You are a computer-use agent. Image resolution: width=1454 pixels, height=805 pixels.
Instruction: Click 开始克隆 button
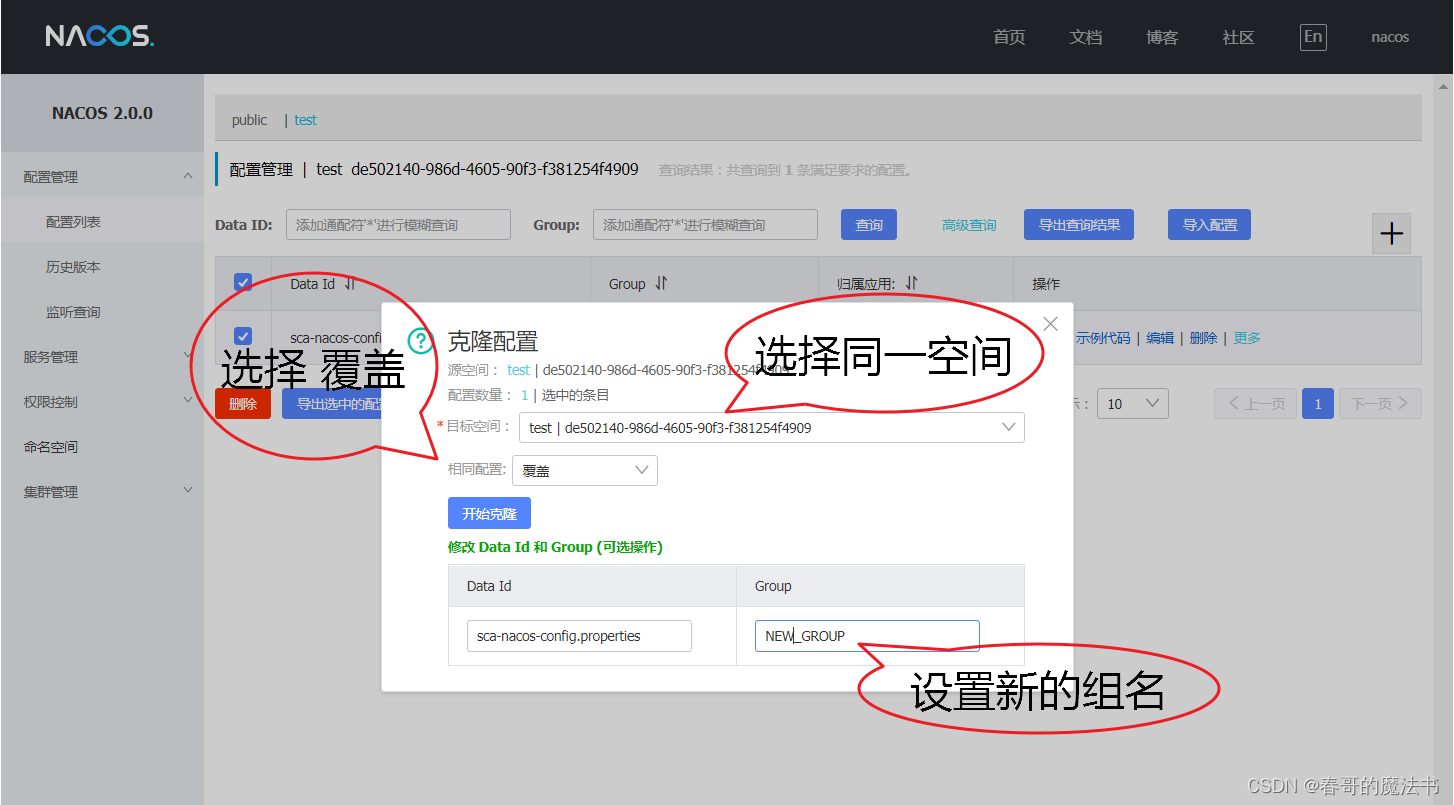(489, 513)
